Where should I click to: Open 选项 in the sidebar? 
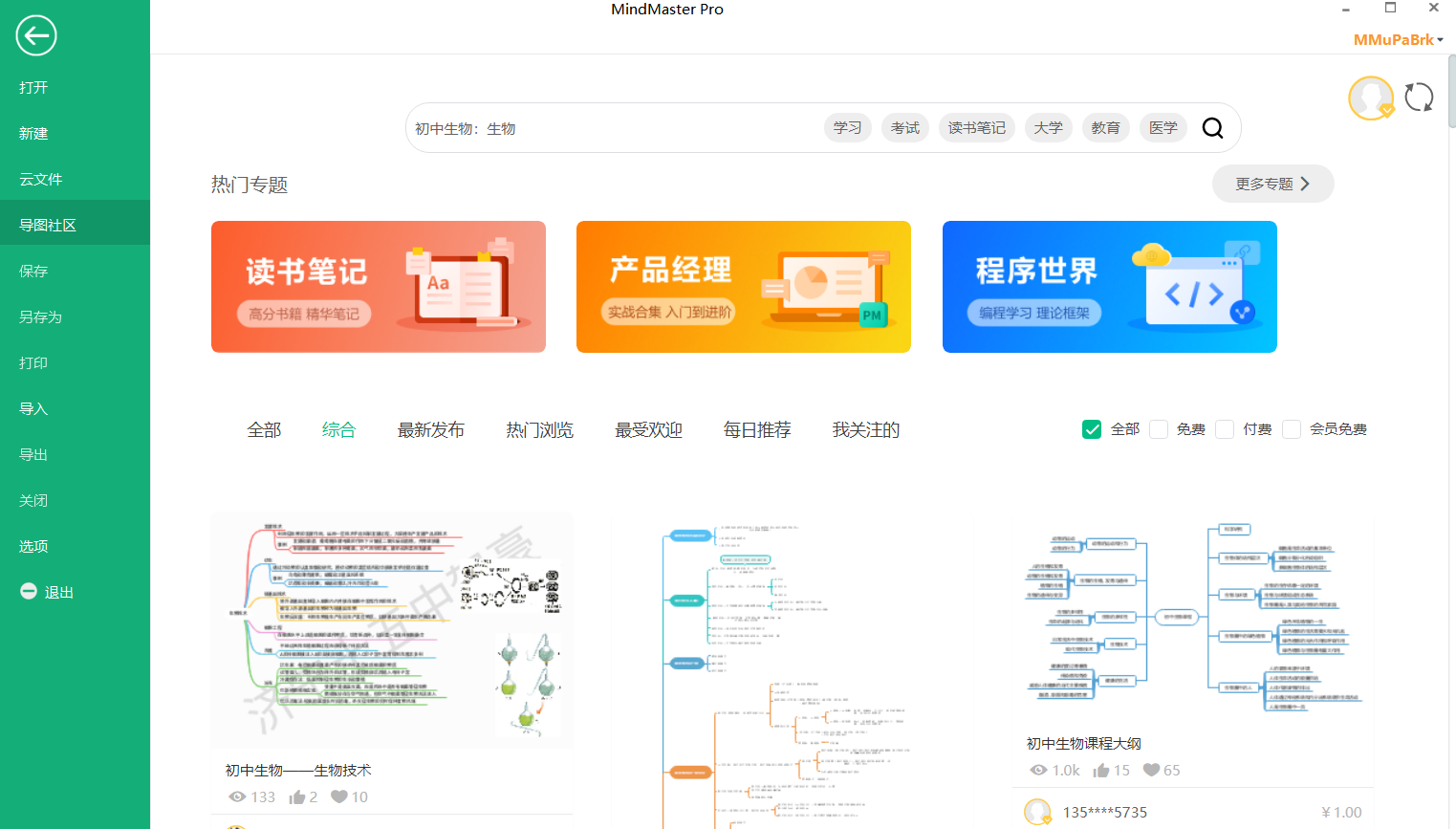(75, 546)
